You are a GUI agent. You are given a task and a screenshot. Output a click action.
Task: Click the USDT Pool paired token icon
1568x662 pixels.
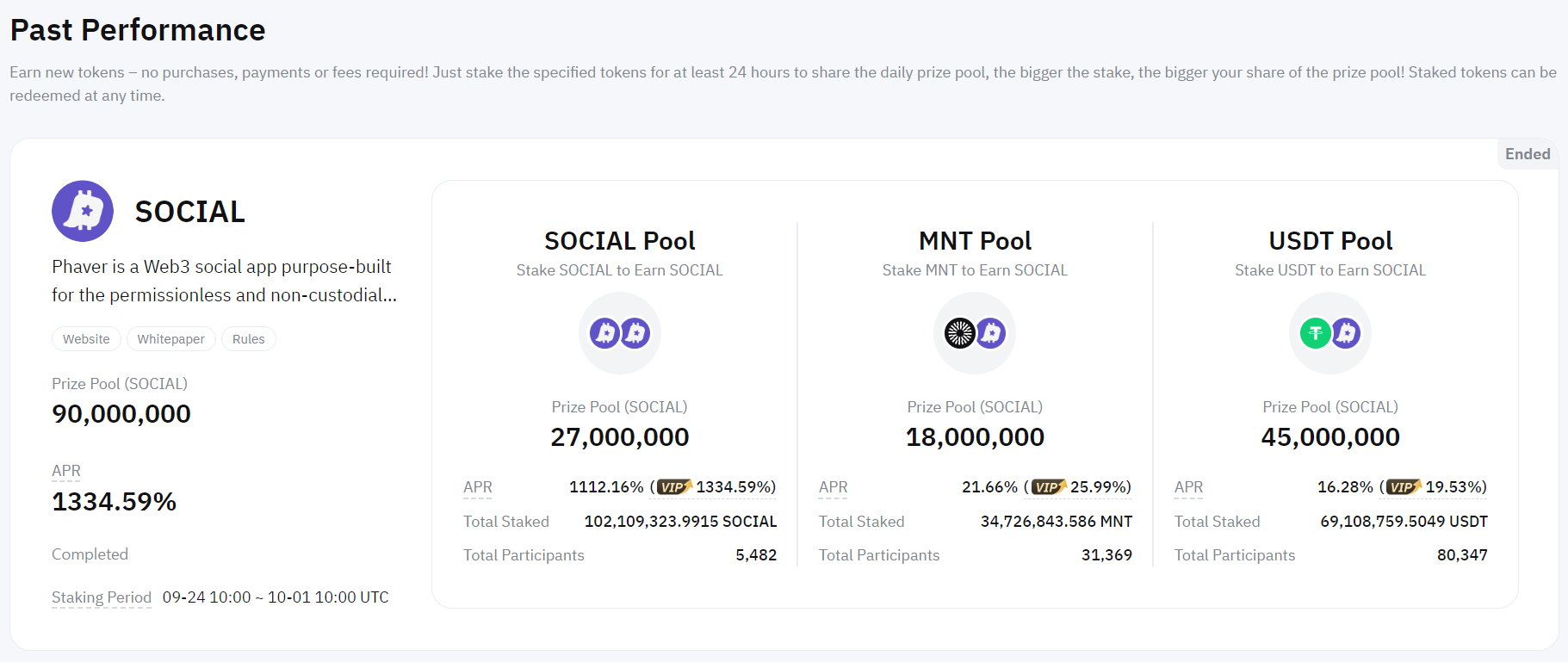coord(1330,333)
